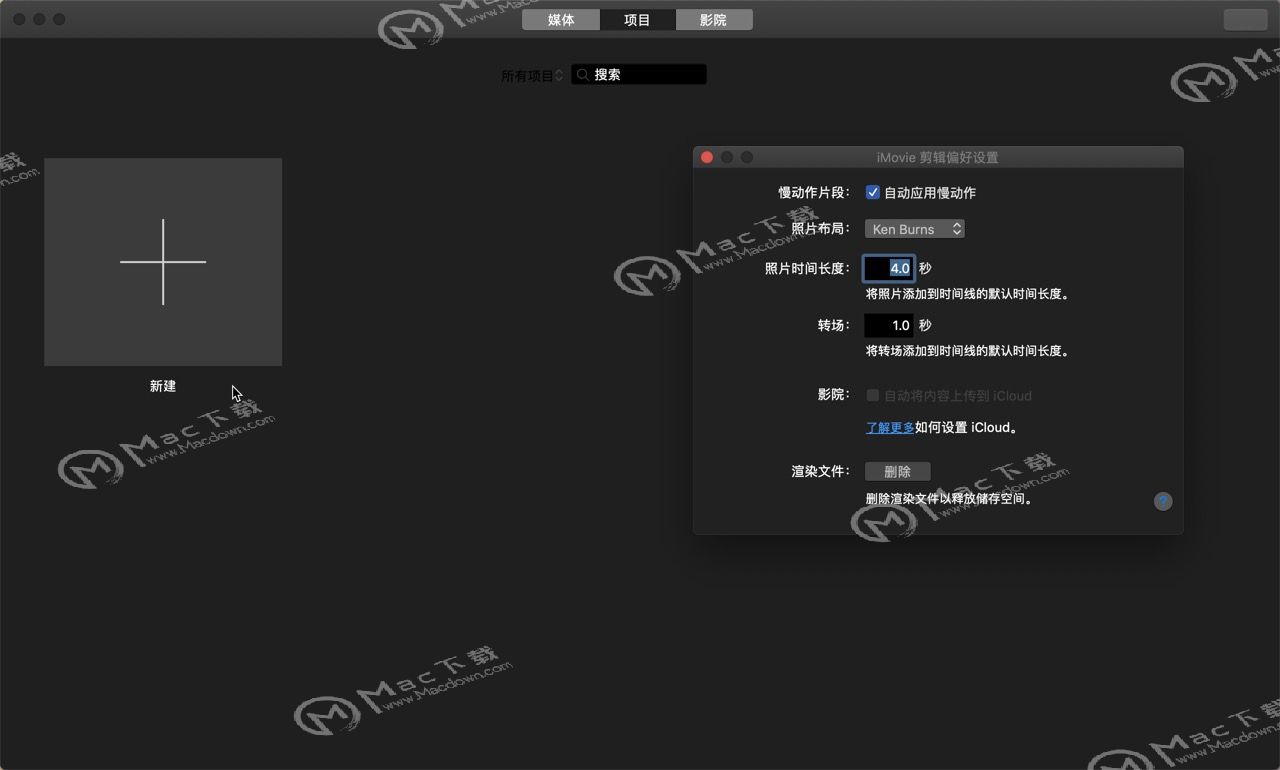Click the iMovie 剪辑偏好设置 window title
The image size is (1280, 770).
coord(937,157)
